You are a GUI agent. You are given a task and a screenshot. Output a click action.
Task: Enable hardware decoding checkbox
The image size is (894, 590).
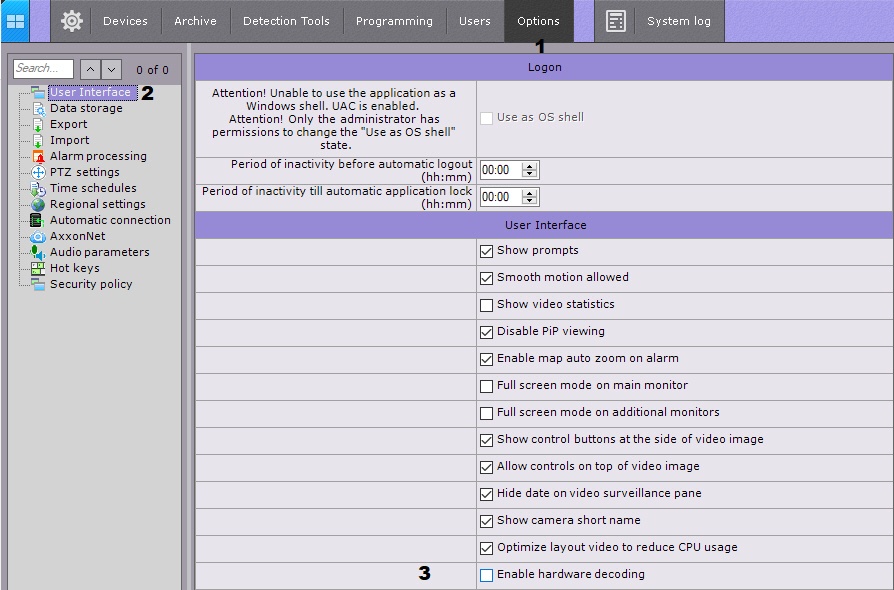point(487,575)
